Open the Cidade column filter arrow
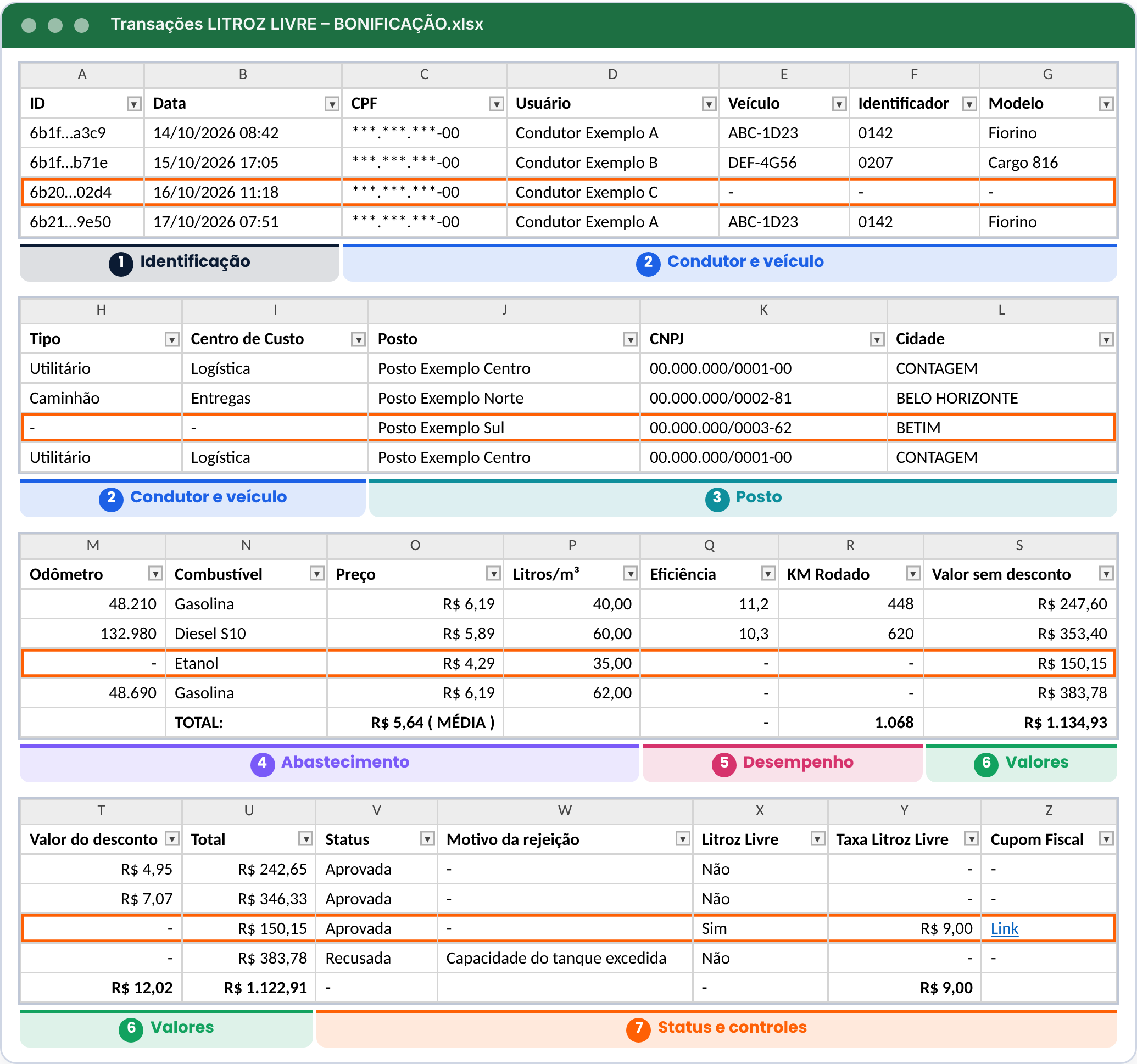The width and height of the screenshot is (1137, 1064). click(x=1106, y=340)
